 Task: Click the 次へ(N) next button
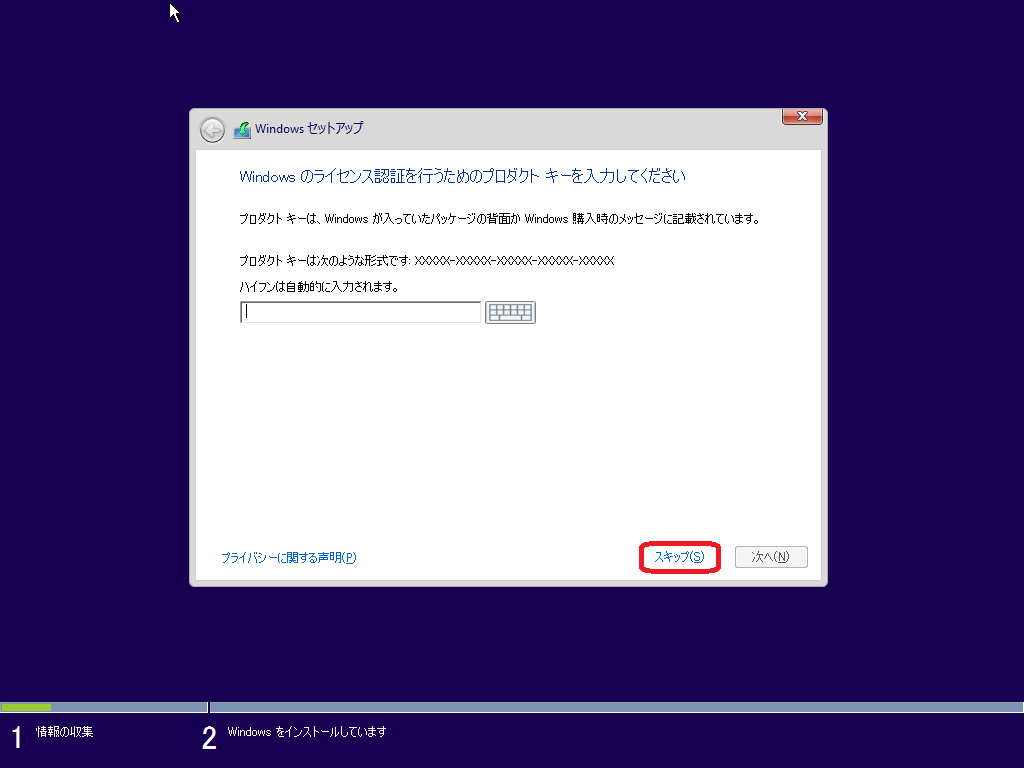pos(771,557)
